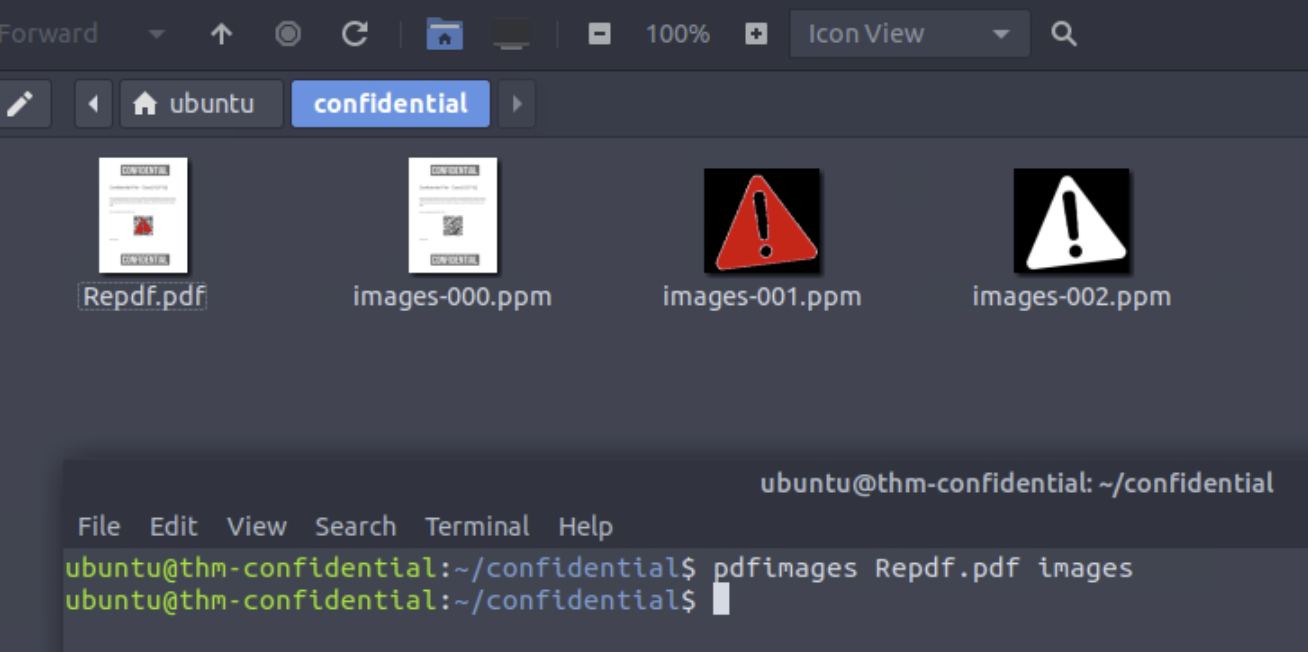Open the Forward history dropdown arrow

(x=156, y=34)
